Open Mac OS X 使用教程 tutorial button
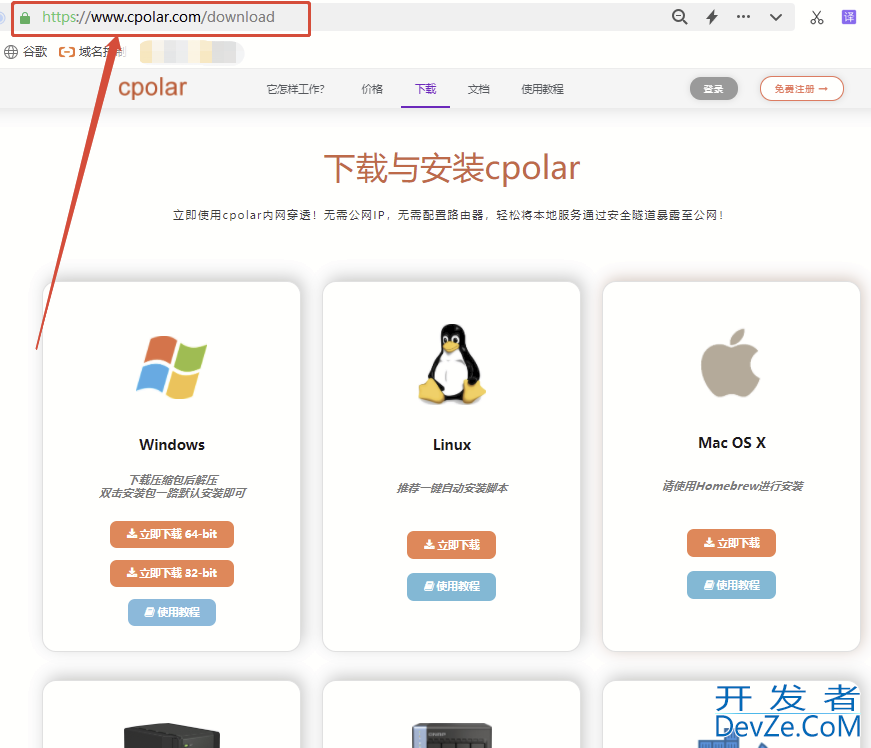871x748 pixels. tap(732, 585)
